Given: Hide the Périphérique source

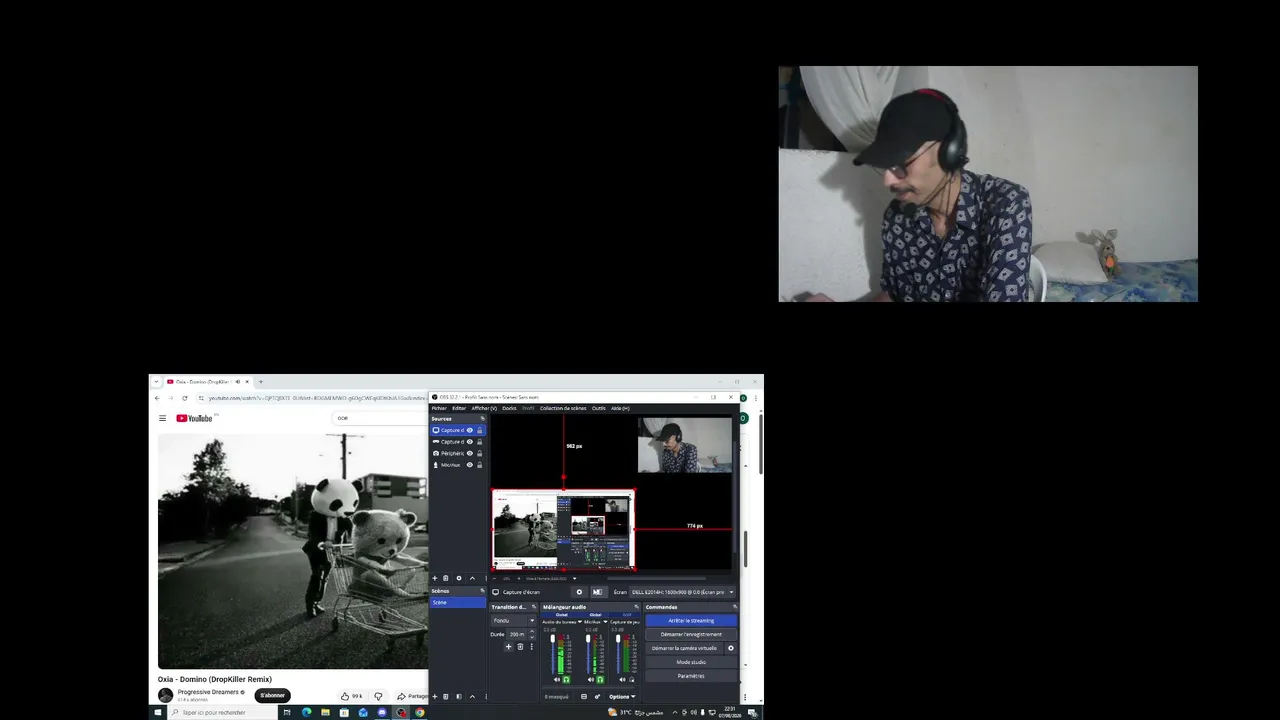Looking at the screenshot, I should (x=470, y=453).
